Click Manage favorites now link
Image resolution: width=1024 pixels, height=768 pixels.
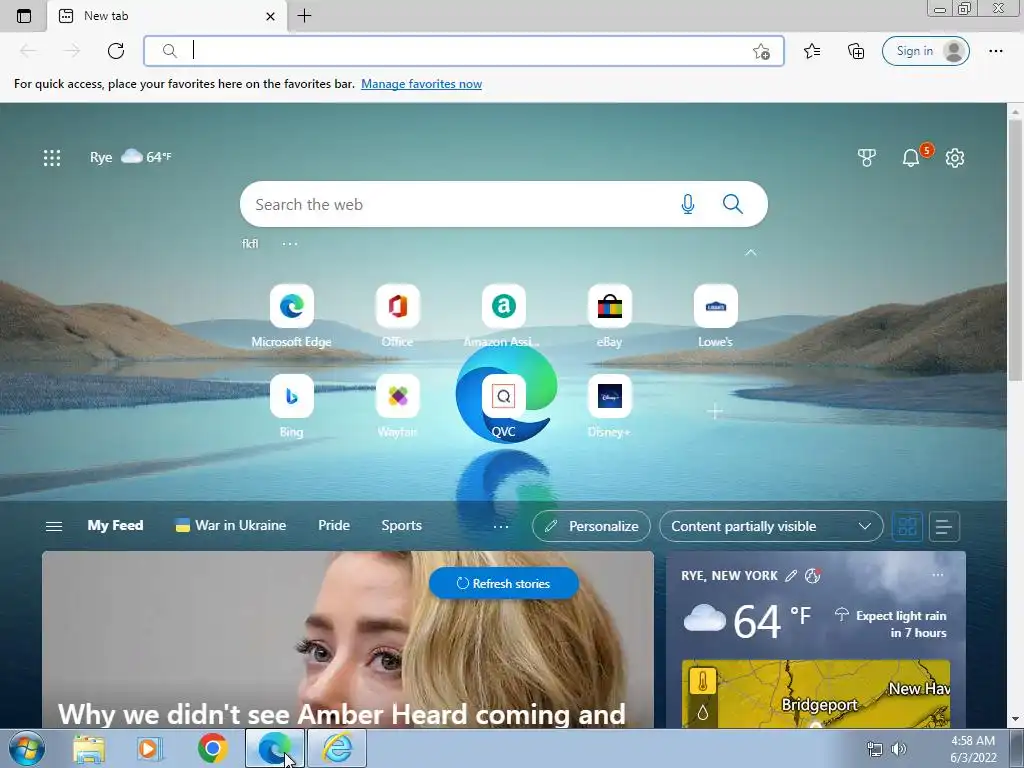click(x=421, y=84)
